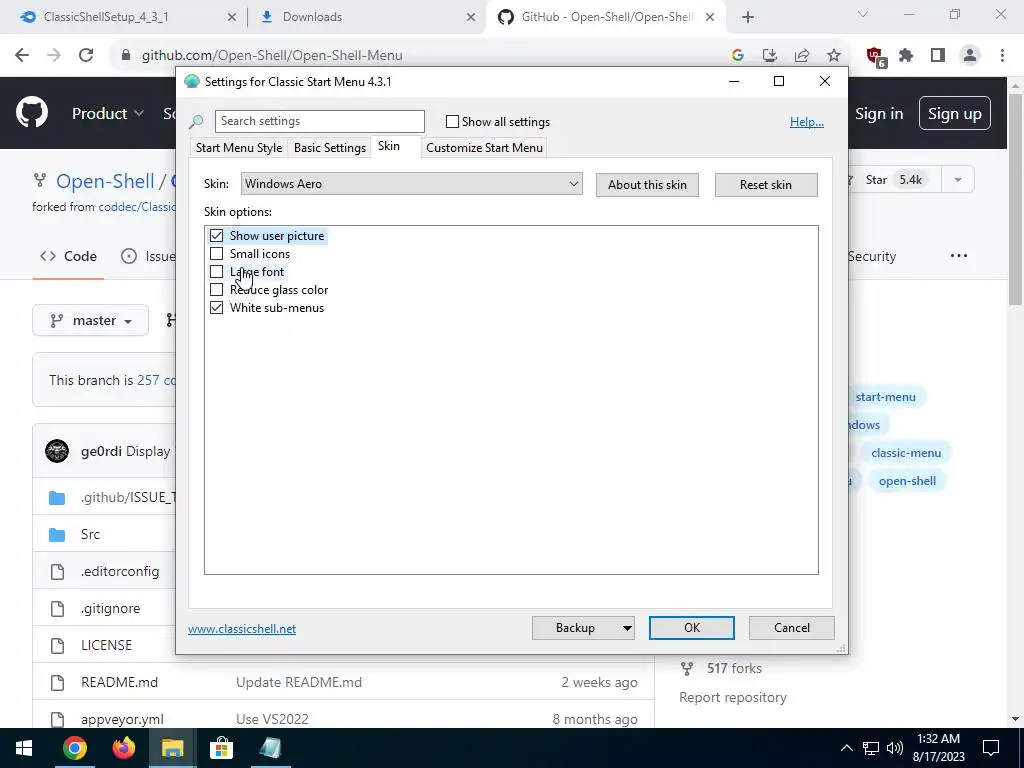Click the classic-menu topic tag
The image size is (1024, 768).
pos(906,453)
